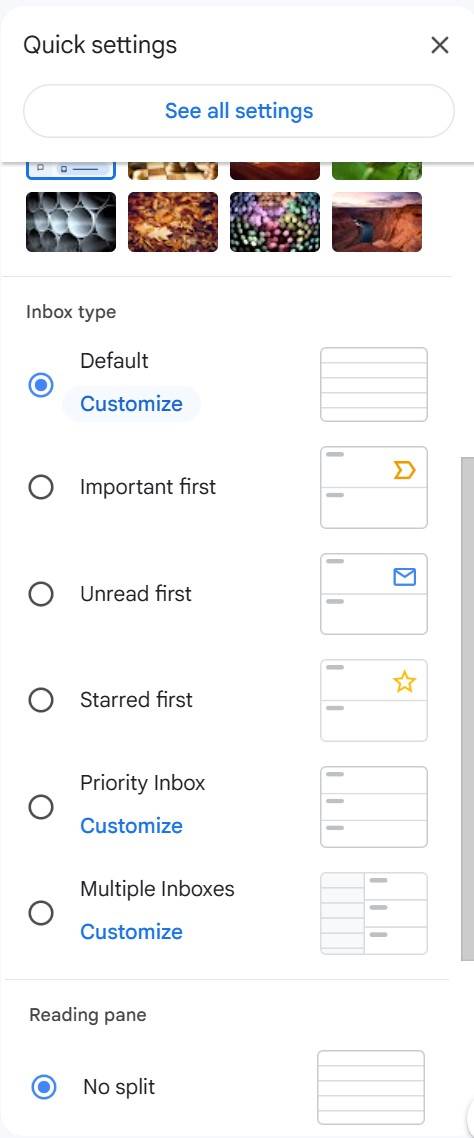Choose Unread first inbox type
474x1138 pixels.
[x=41, y=594]
